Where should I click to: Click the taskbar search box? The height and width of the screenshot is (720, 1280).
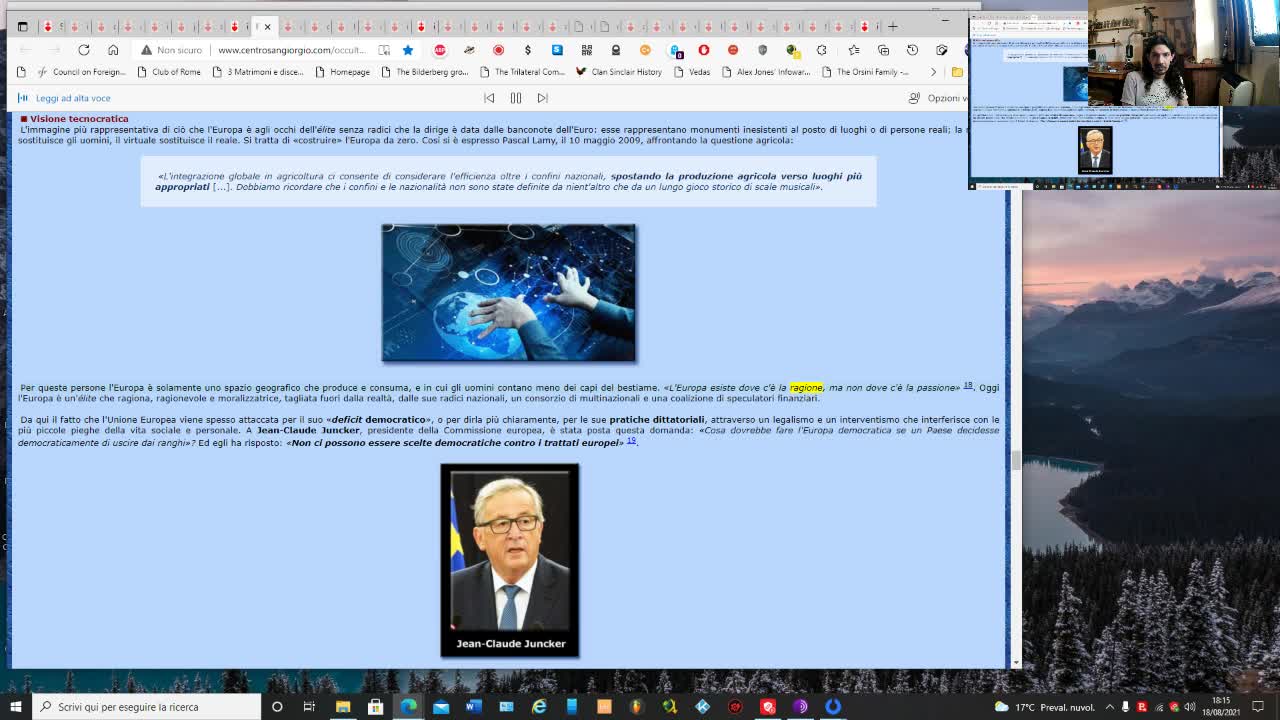(147, 707)
